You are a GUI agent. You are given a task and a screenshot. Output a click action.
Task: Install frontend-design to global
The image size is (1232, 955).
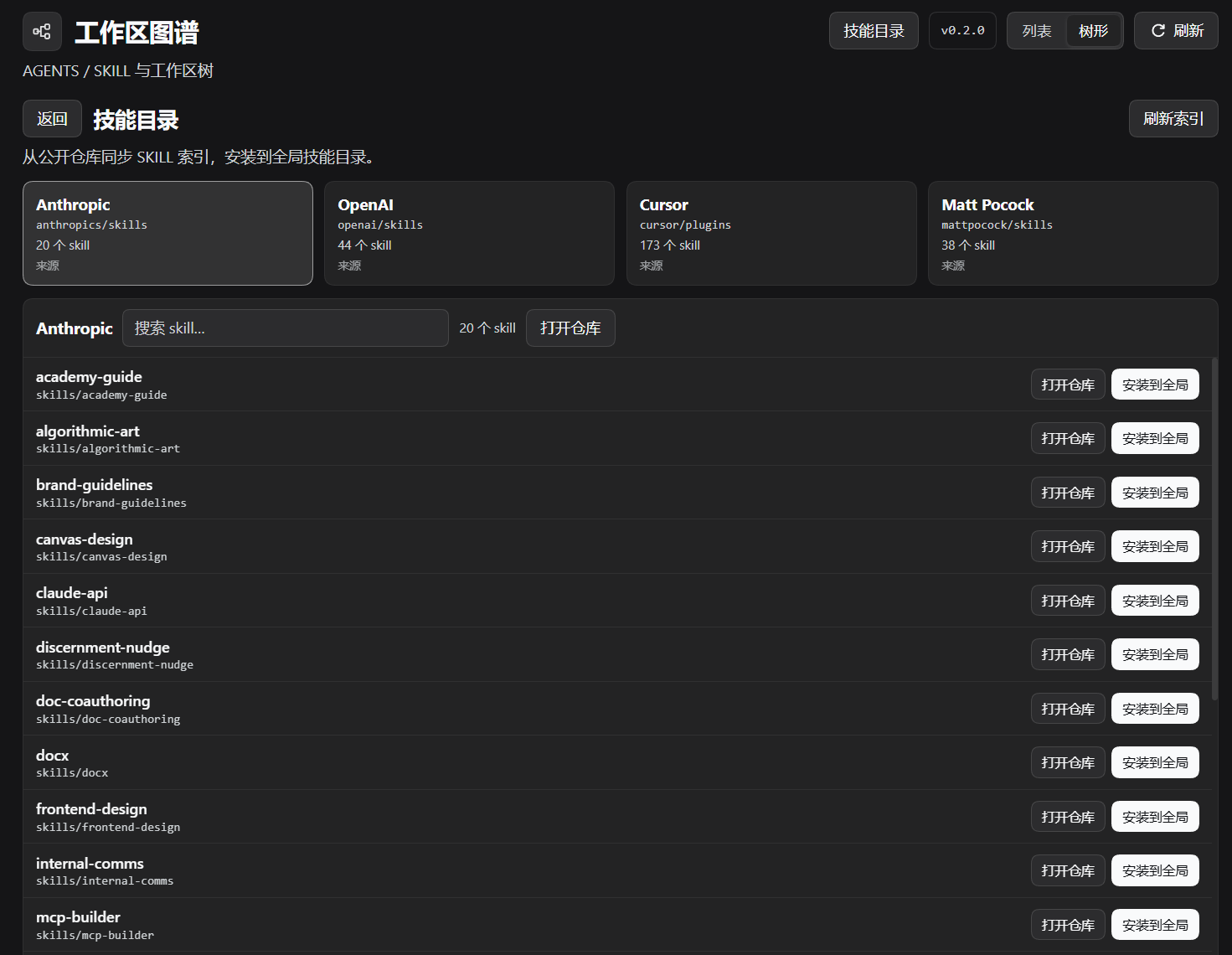pyautogui.click(x=1155, y=817)
